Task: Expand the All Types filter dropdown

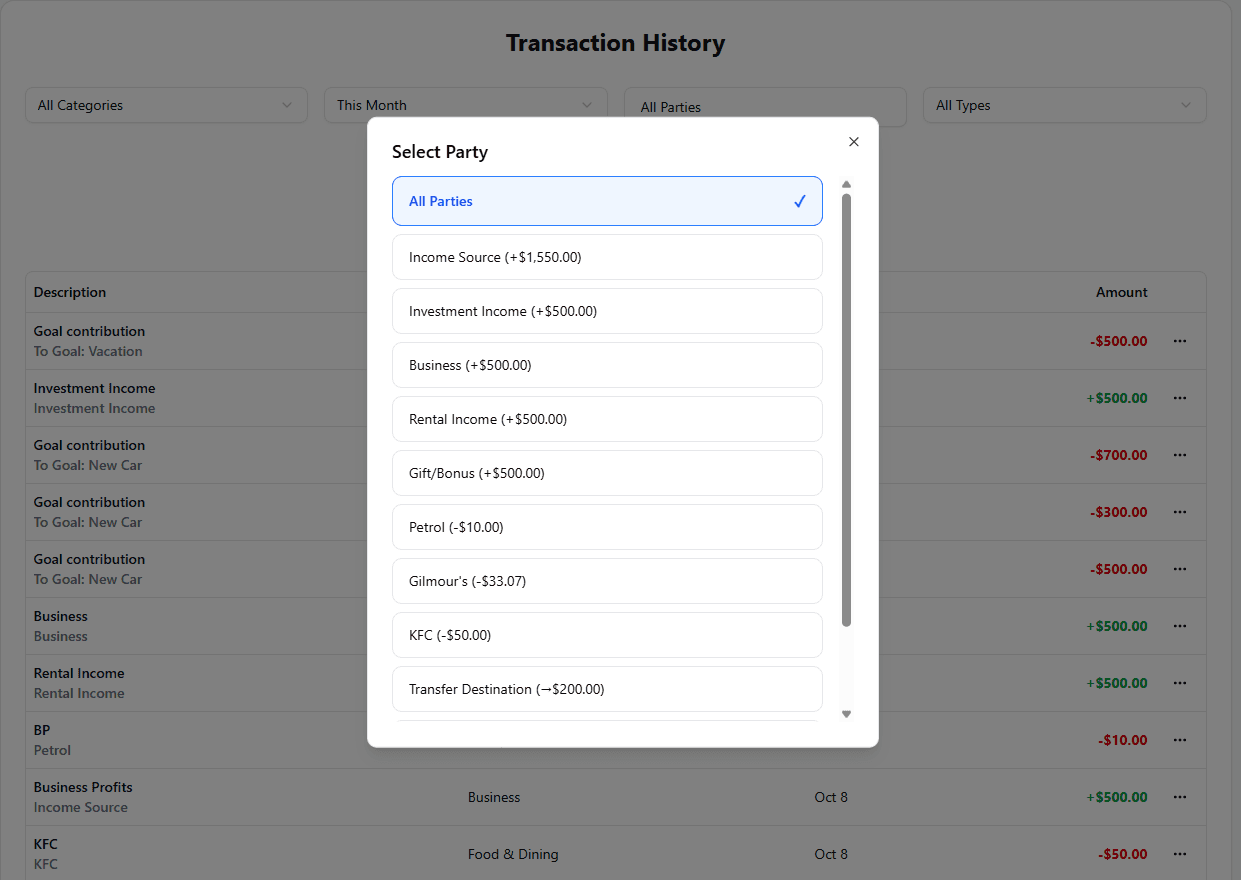Action: coord(1064,105)
